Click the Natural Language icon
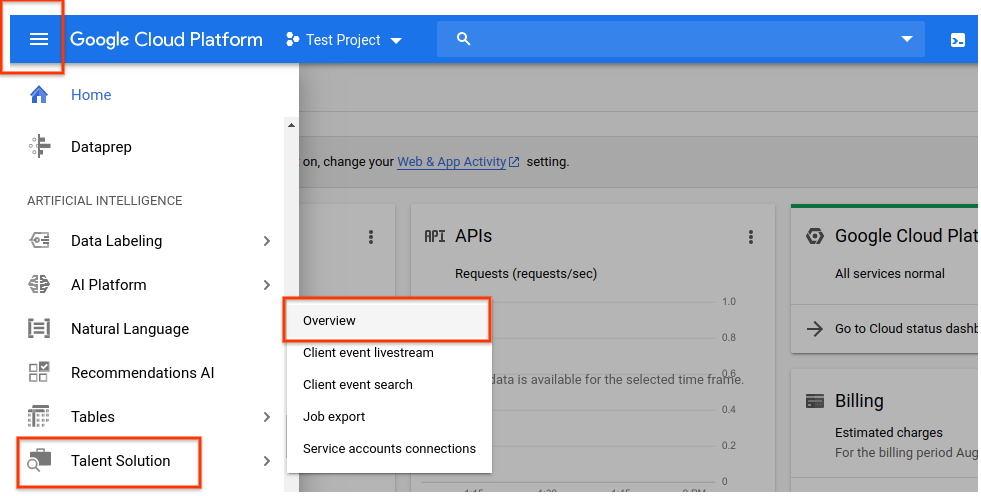 click(39, 329)
